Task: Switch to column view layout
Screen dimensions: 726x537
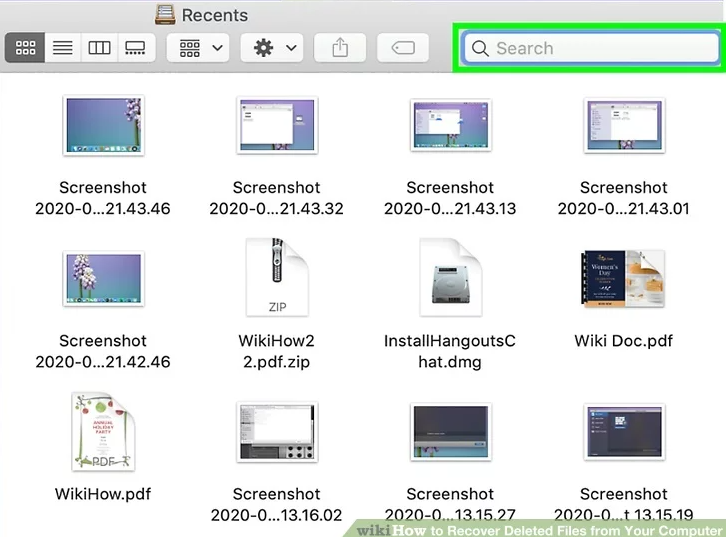Action: pyautogui.click(x=99, y=48)
